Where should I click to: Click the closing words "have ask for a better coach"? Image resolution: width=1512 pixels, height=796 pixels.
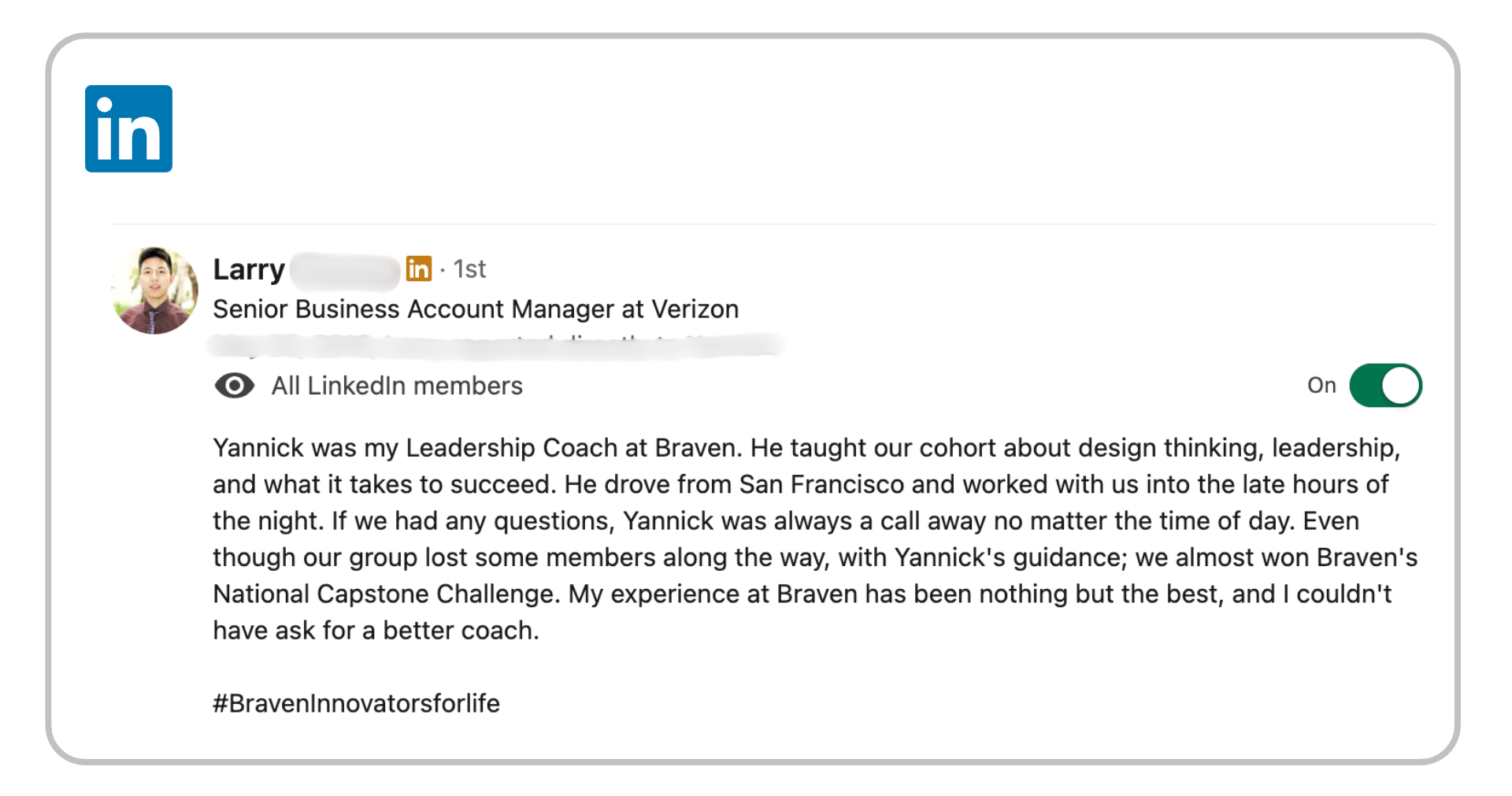click(375, 631)
